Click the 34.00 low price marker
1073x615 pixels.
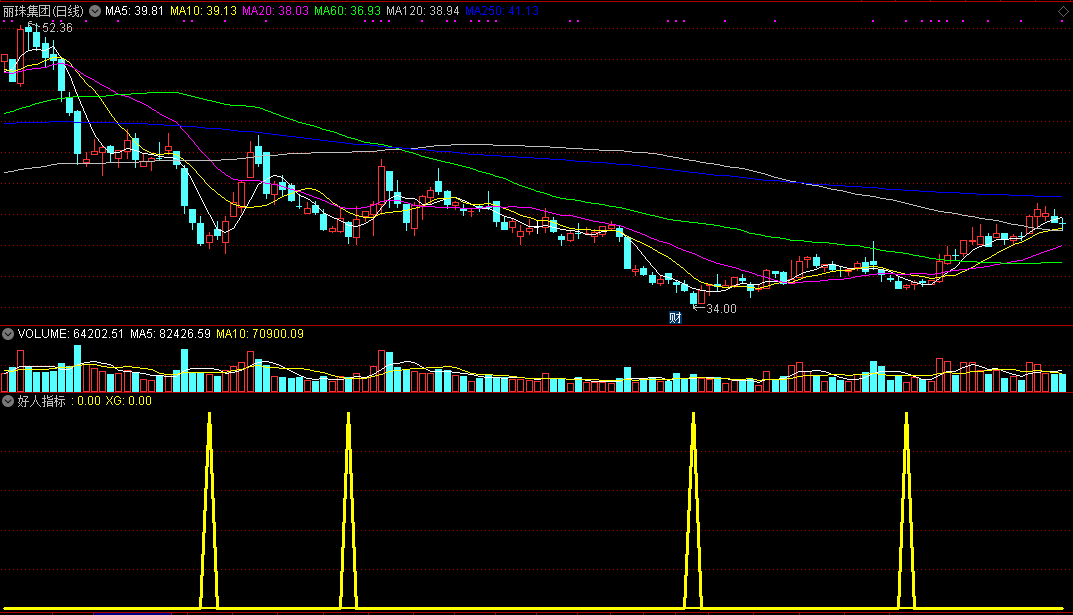721,309
